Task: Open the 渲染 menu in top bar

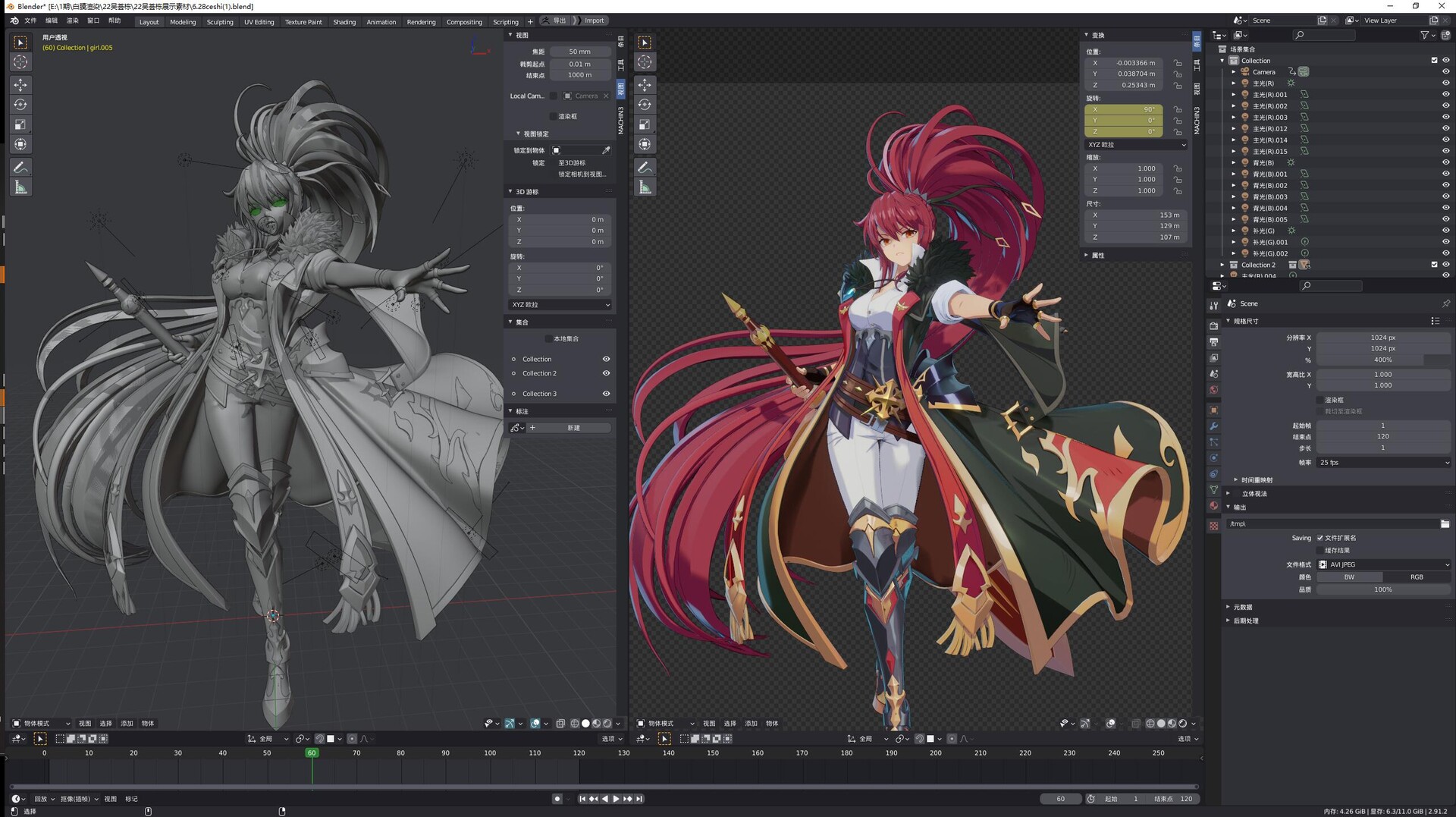Action: tap(72, 20)
